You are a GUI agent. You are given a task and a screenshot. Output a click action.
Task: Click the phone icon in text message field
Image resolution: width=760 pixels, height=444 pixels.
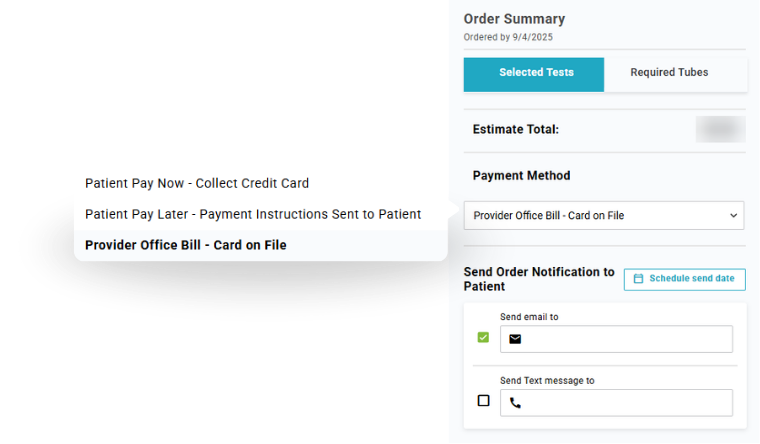point(515,403)
